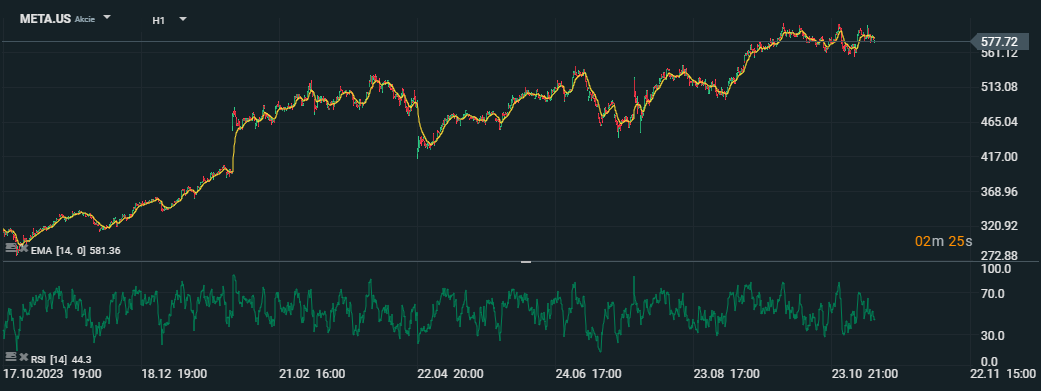Click the 417.00 price axis label
The width and height of the screenshot is (1041, 391).
click(999, 157)
